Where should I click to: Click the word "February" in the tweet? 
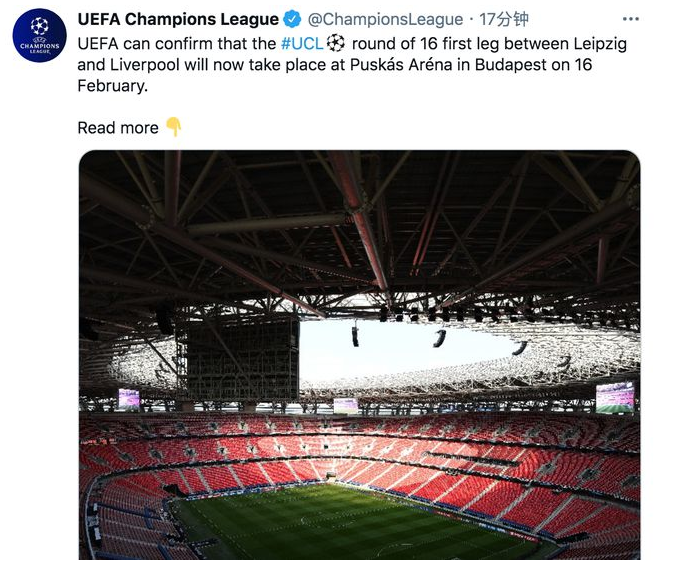[111, 87]
